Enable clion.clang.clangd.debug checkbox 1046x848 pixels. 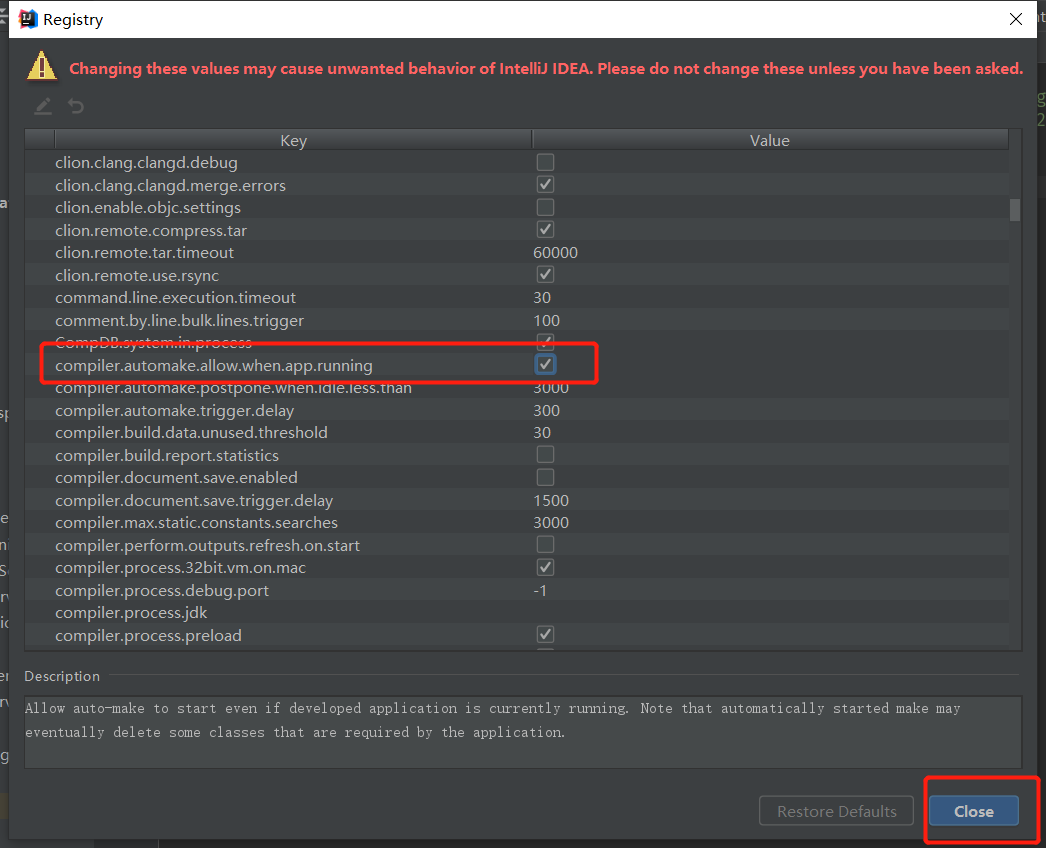545,162
